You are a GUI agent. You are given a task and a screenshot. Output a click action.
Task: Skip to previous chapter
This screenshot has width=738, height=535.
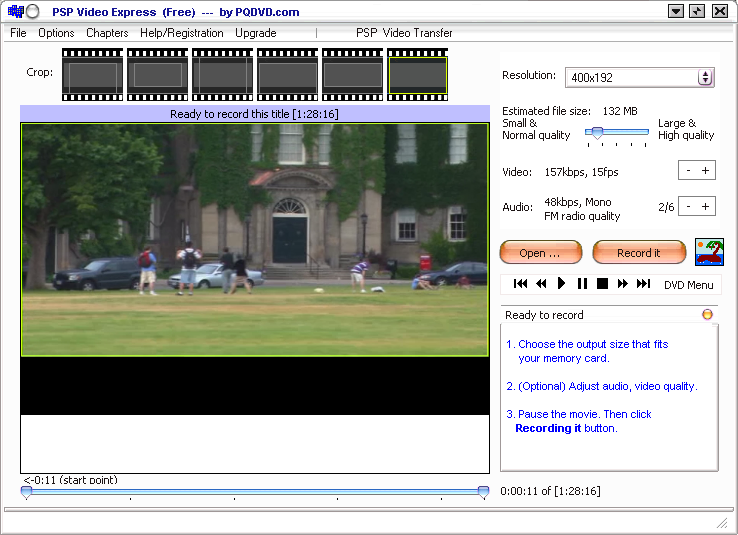[520, 283]
